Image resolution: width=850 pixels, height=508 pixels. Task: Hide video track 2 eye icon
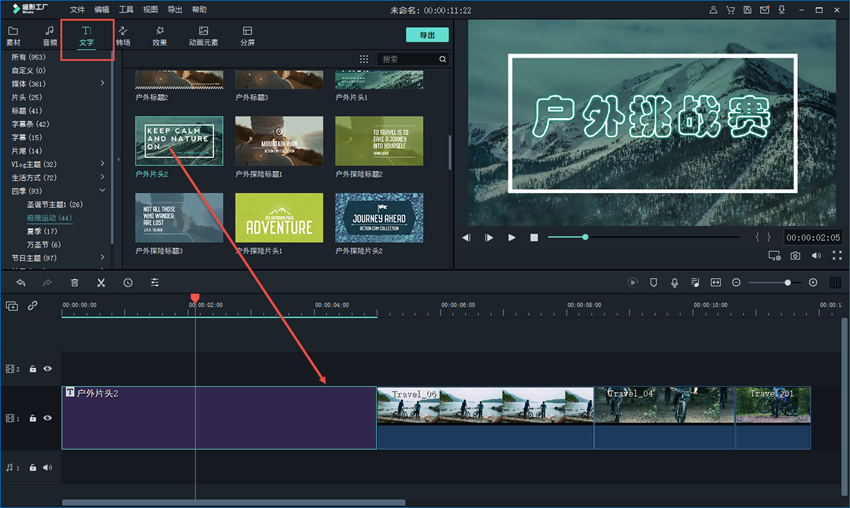[48, 369]
